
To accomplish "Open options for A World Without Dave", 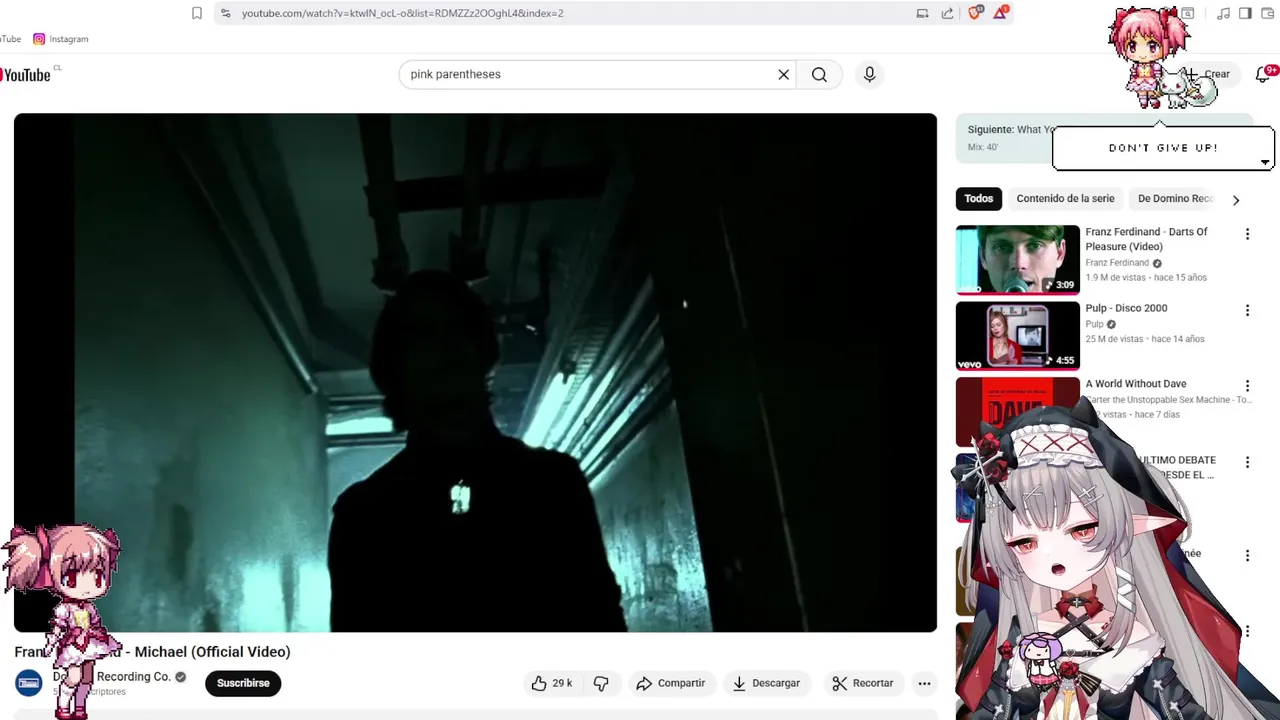I will [1247, 386].
